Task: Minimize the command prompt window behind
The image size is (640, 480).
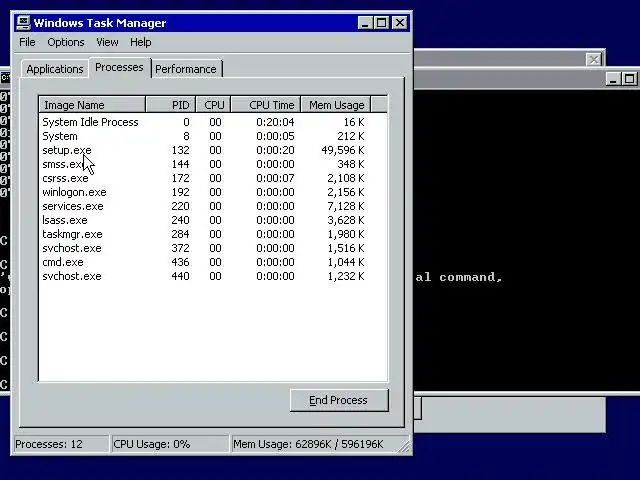Action: [x=613, y=79]
